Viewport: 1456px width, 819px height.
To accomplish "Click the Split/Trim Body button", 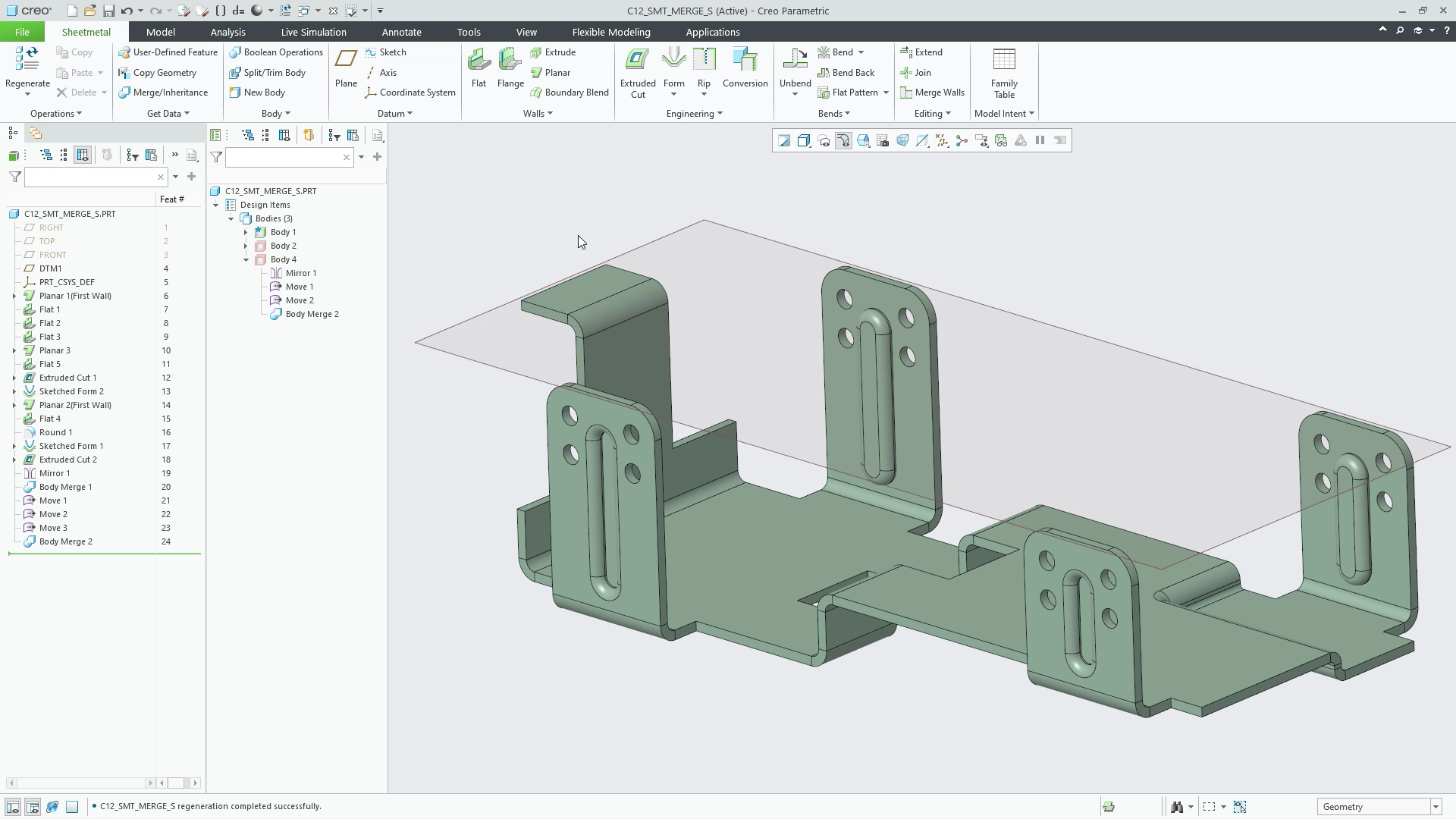I will click(x=268, y=73).
